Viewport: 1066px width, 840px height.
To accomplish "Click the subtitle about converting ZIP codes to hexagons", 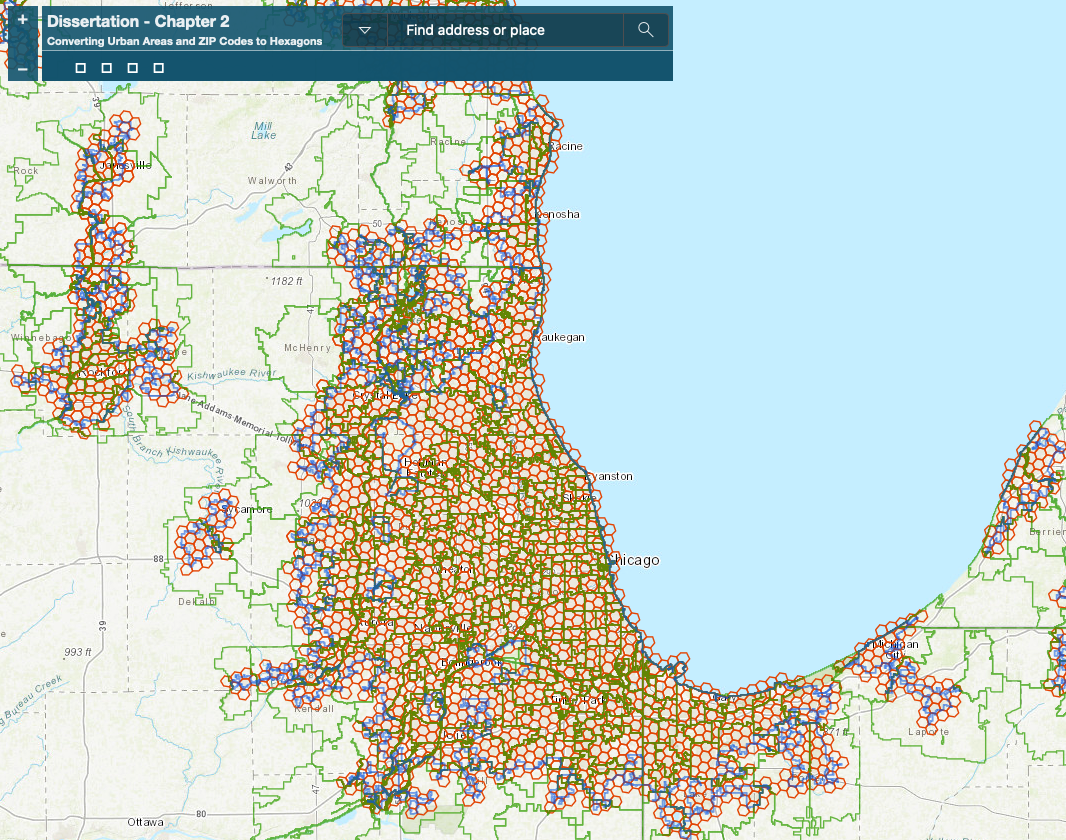I will [184, 42].
